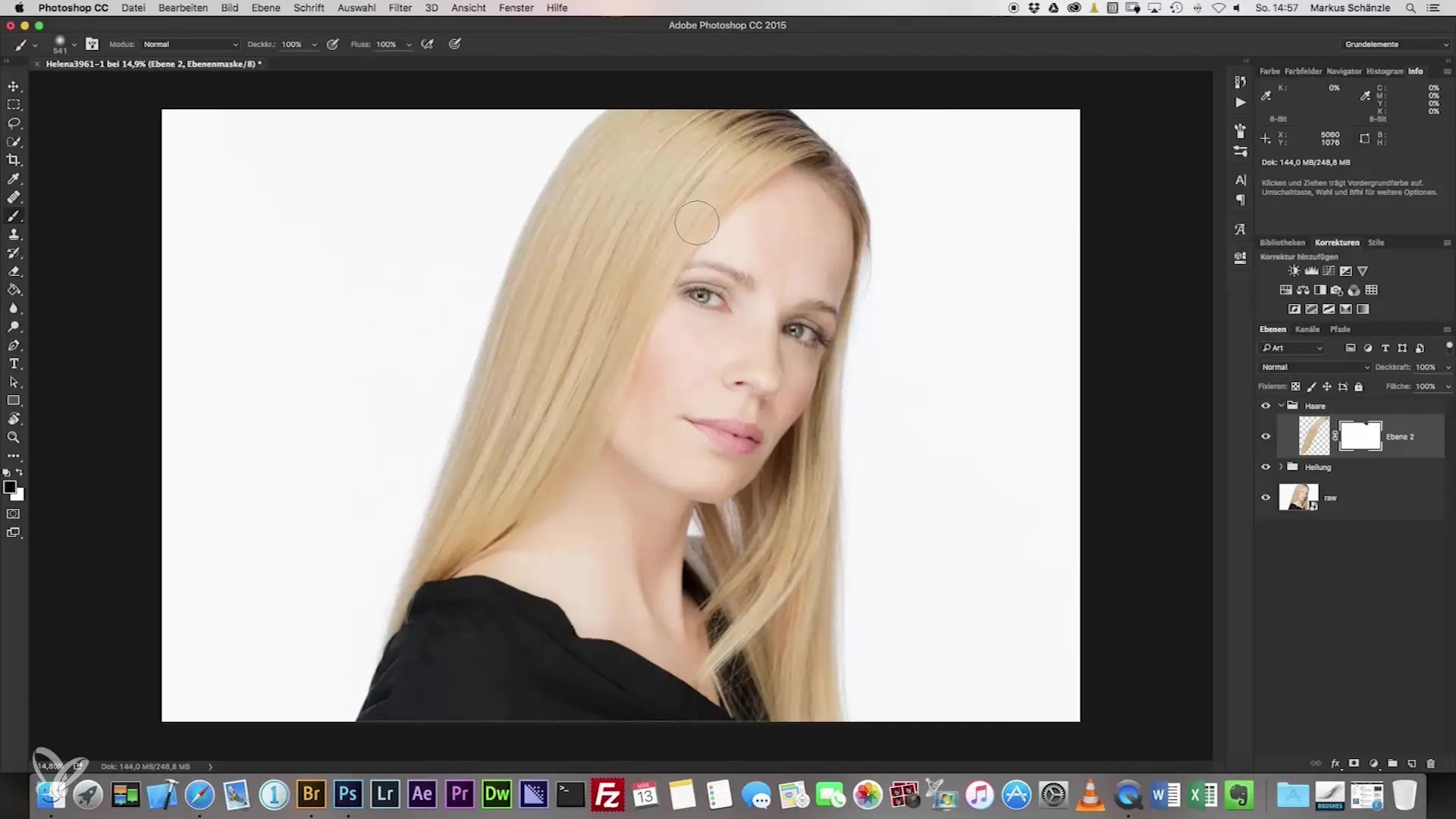Toggle lock image pixels

[1312, 387]
